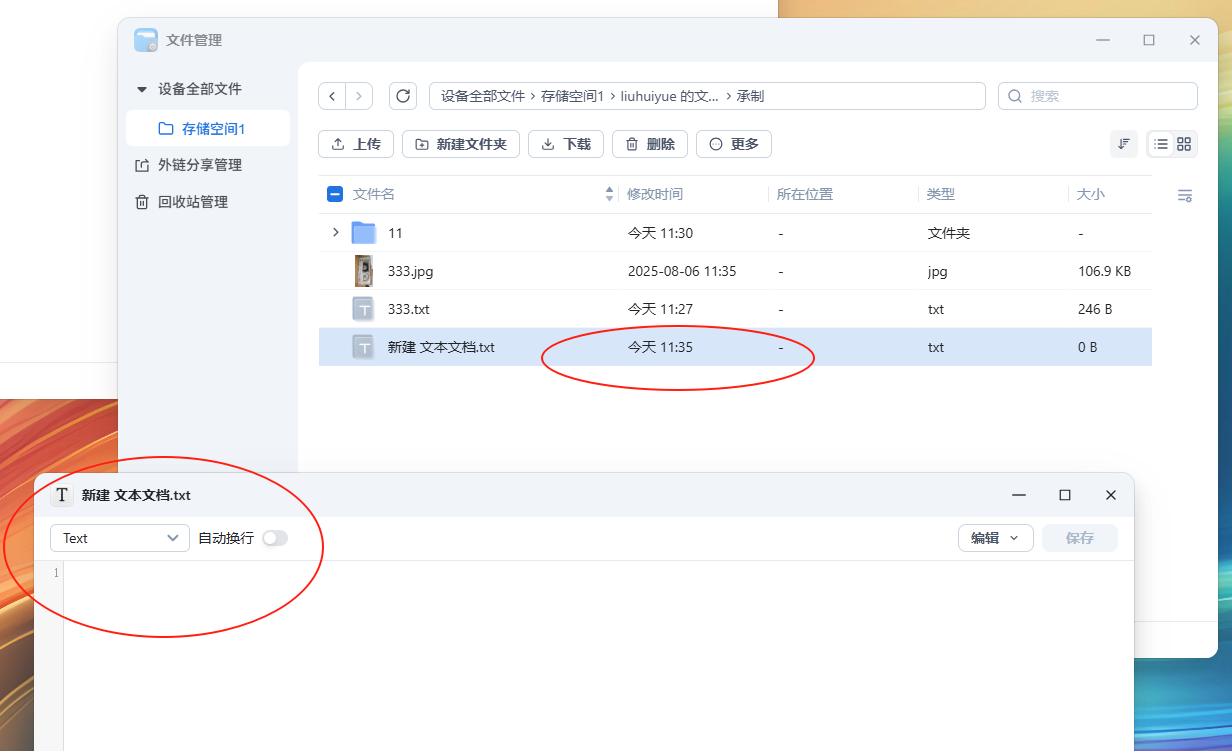Click the 存储空间1 folder icon in sidebar

166,129
